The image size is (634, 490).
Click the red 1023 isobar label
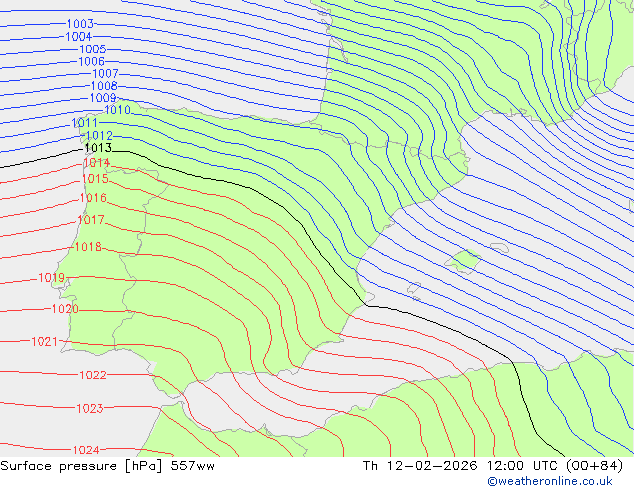coord(90,408)
